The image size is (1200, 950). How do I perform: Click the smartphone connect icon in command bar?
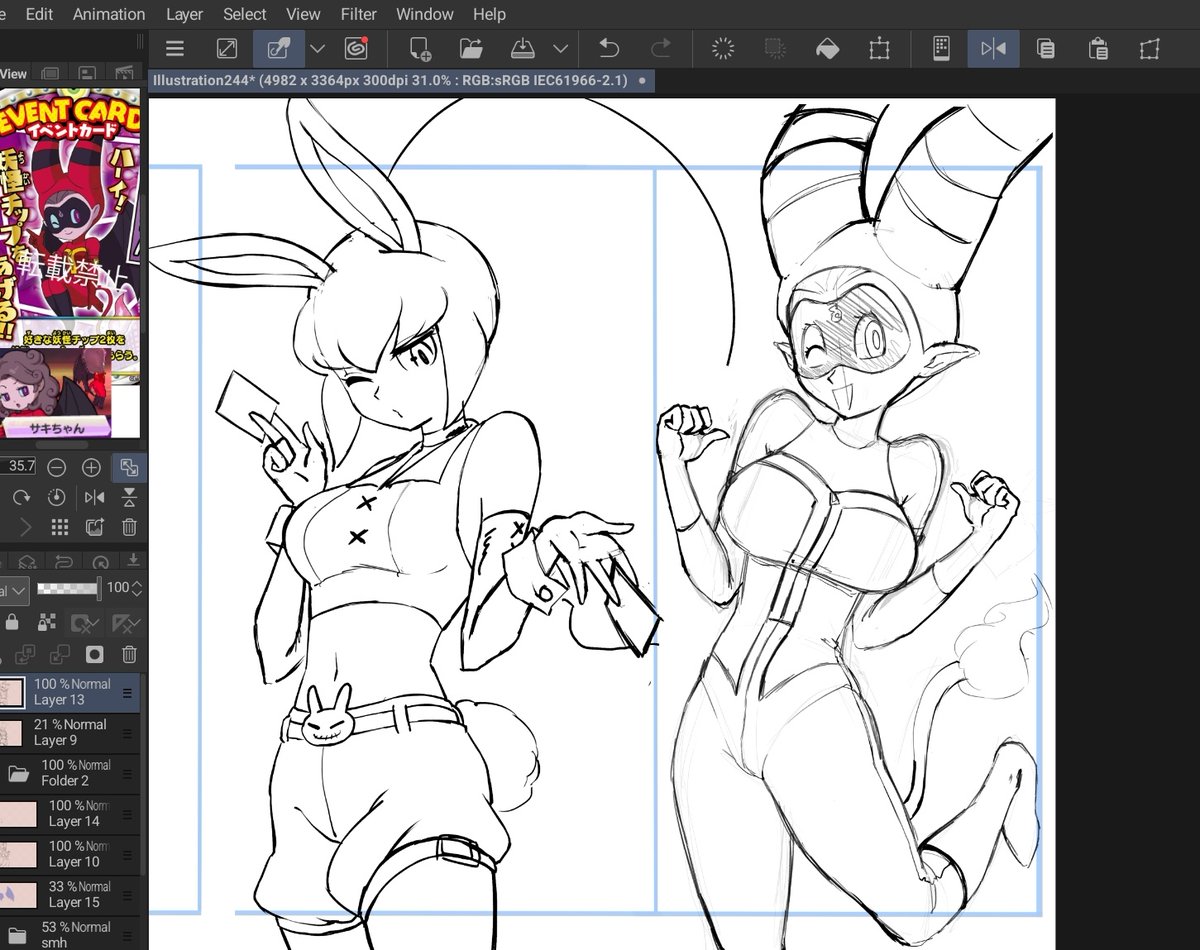pos(941,48)
